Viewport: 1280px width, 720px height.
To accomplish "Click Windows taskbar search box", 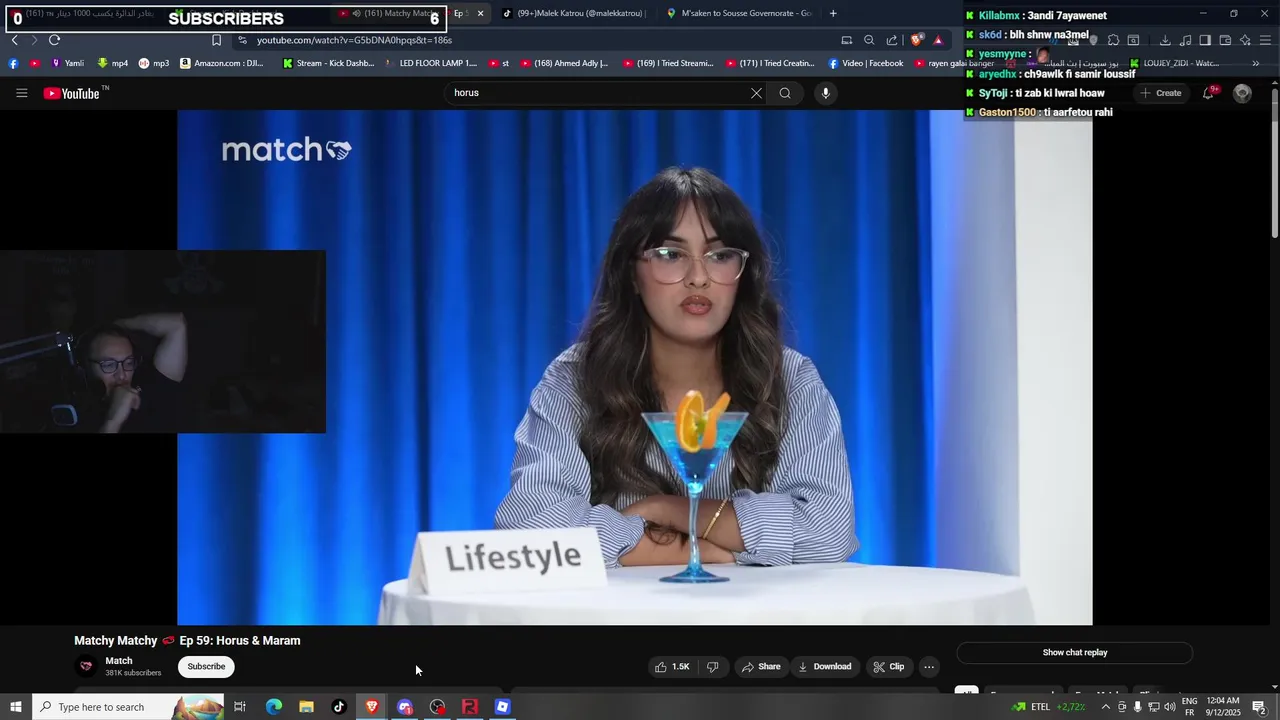I will [130, 707].
